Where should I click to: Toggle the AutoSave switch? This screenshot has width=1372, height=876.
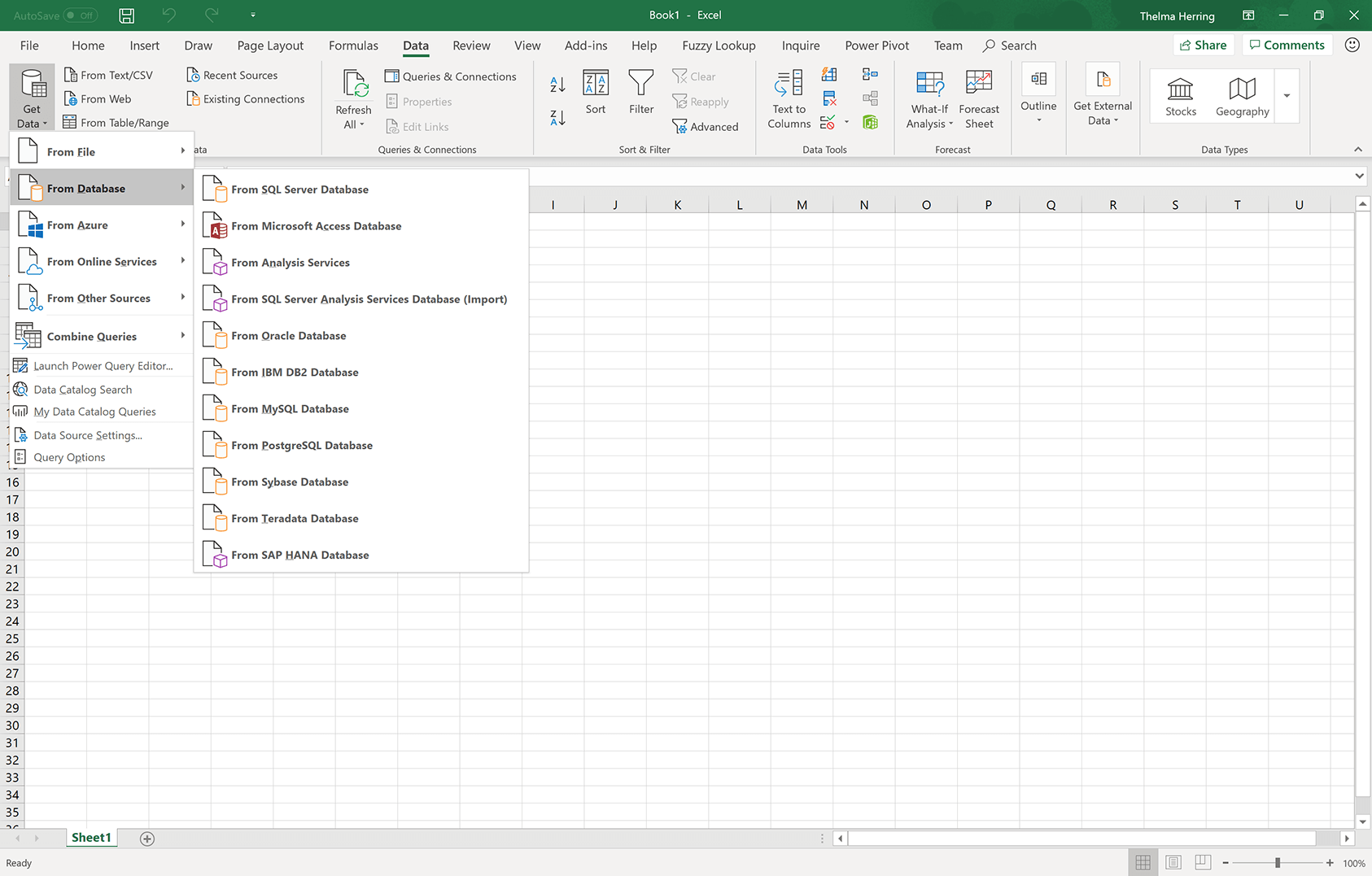(x=81, y=15)
